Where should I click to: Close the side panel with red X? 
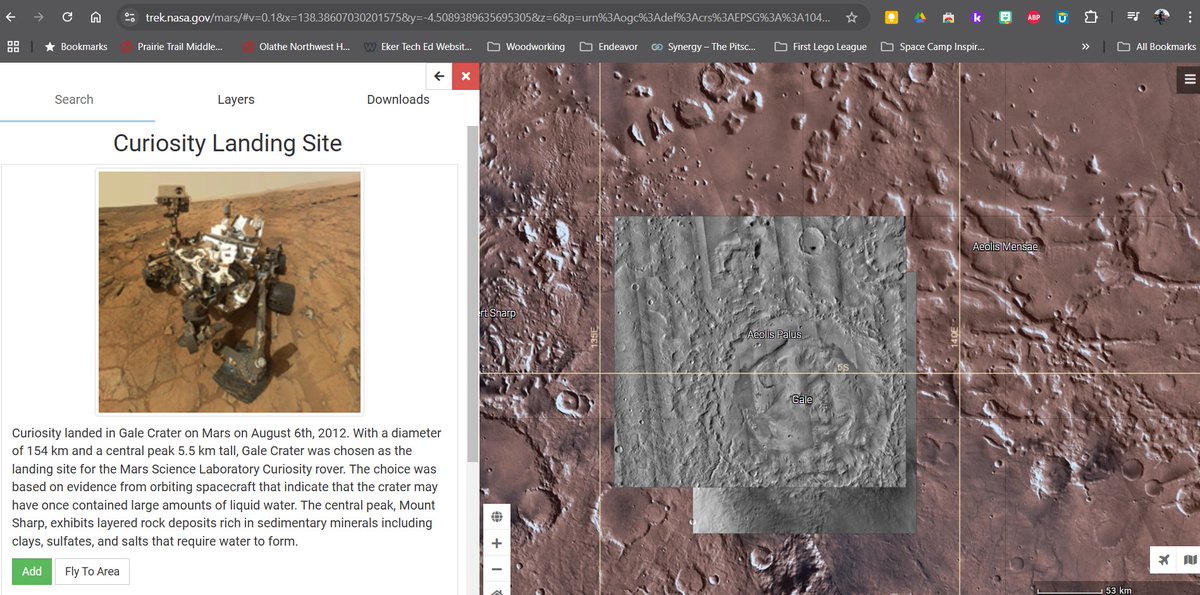pos(465,76)
